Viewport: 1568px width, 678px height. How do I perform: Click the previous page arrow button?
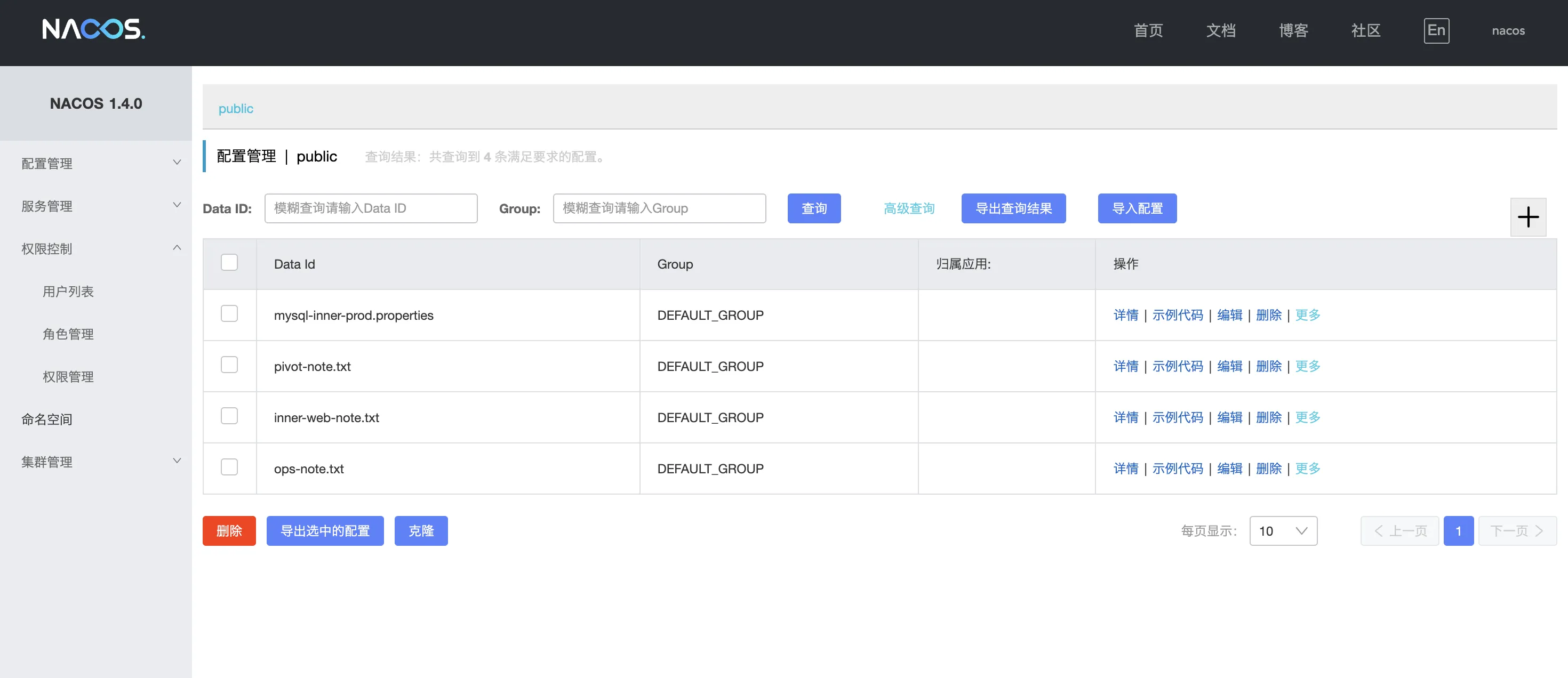1399,531
